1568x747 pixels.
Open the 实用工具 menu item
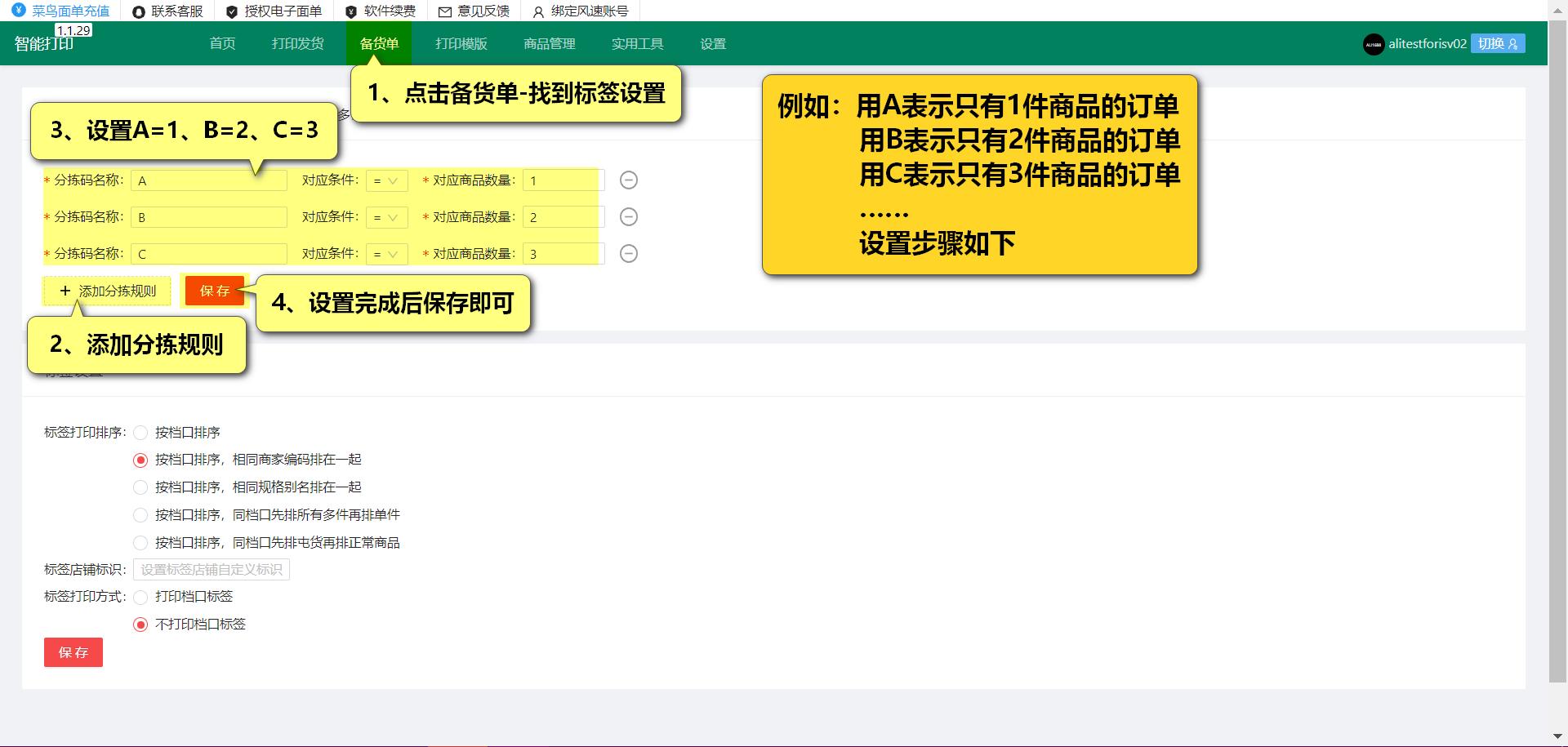point(638,43)
